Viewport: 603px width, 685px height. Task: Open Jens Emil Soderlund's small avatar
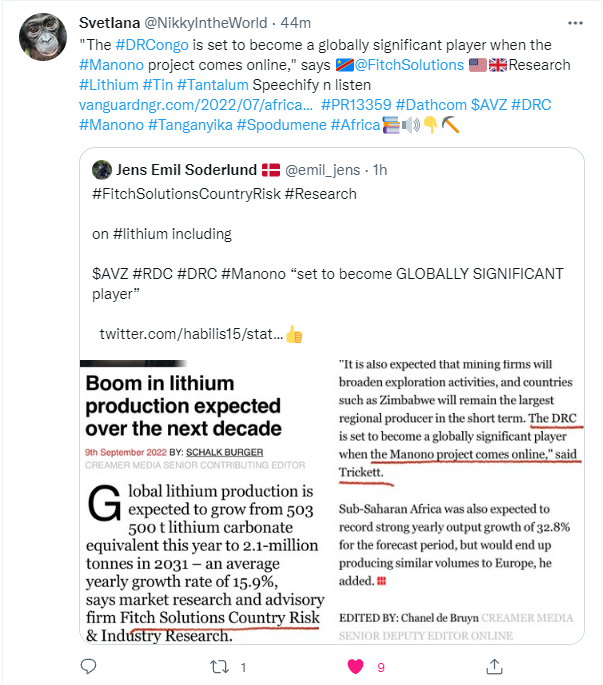point(102,170)
